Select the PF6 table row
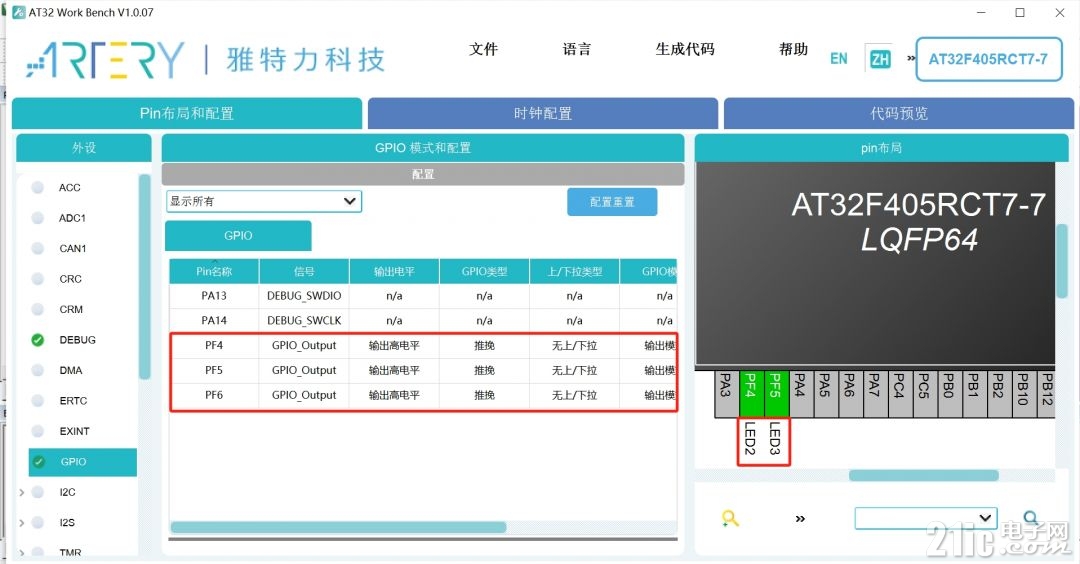The width and height of the screenshot is (1080, 564). (x=423, y=395)
